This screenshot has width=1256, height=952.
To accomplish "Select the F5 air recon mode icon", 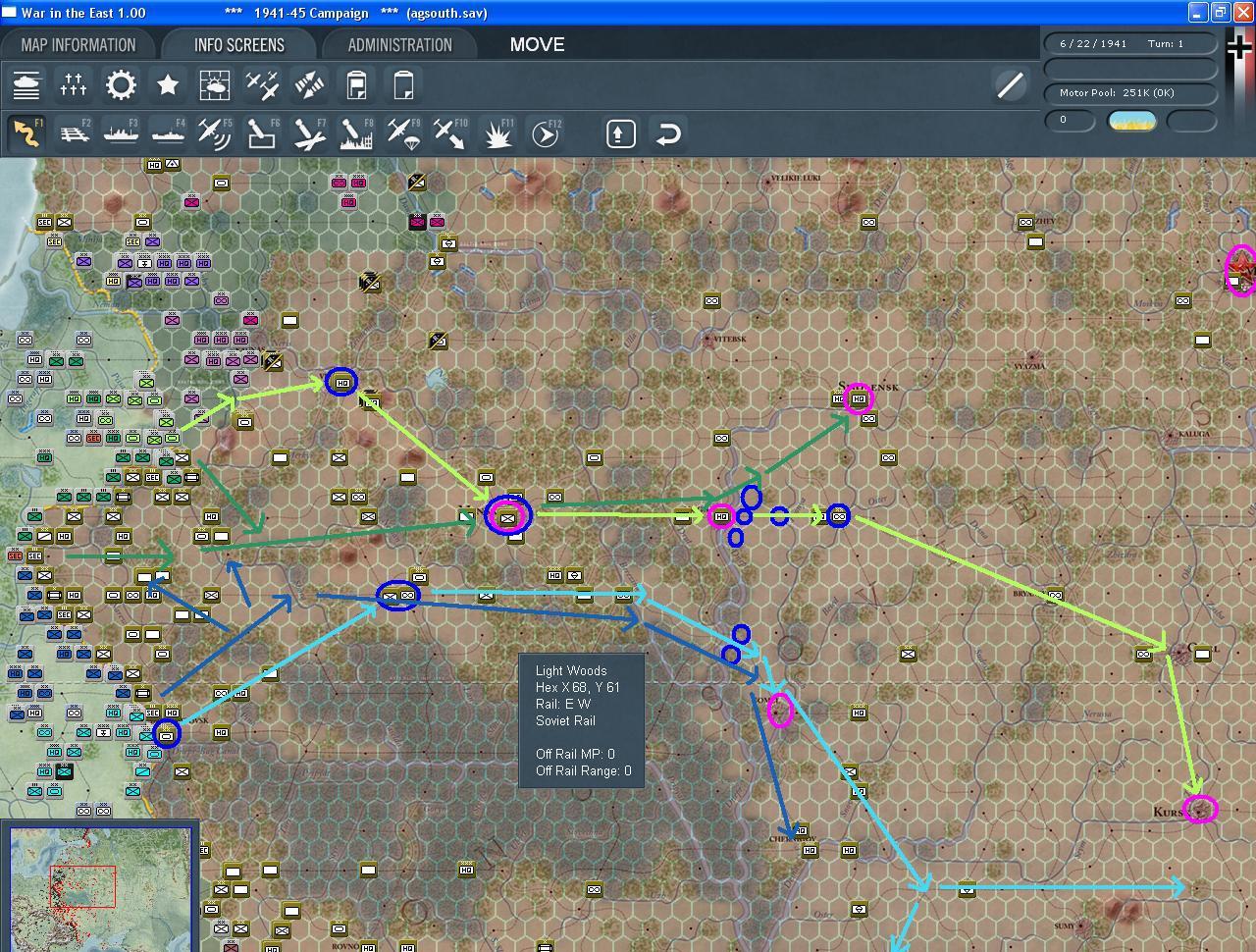I will pyautogui.click(x=215, y=133).
